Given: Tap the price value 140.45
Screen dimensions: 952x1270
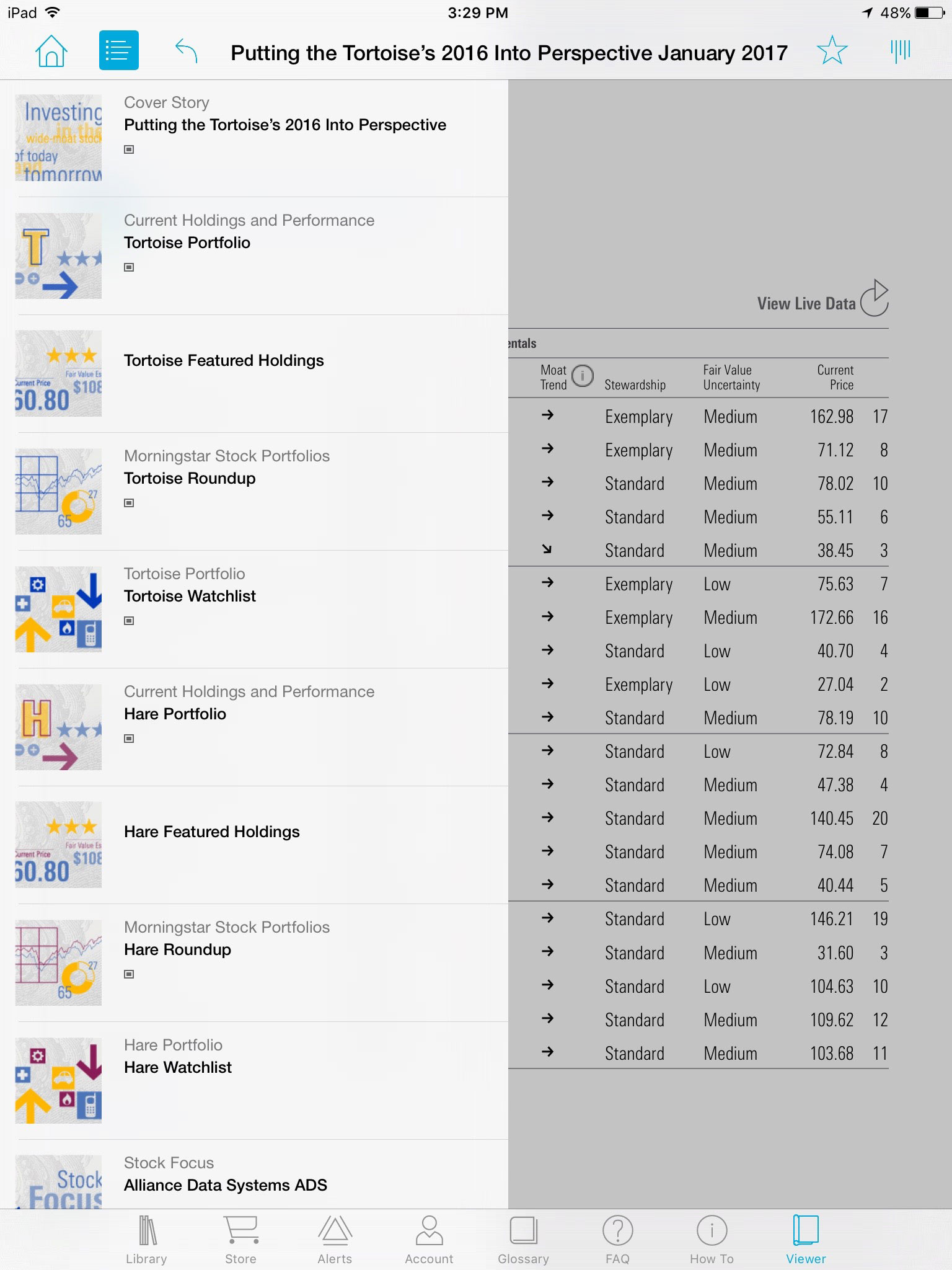Looking at the screenshot, I should (x=832, y=819).
